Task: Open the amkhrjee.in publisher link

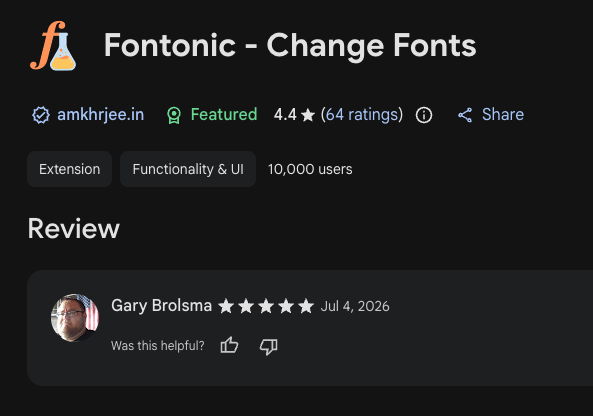Action: pyautogui.click(x=101, y=115)
